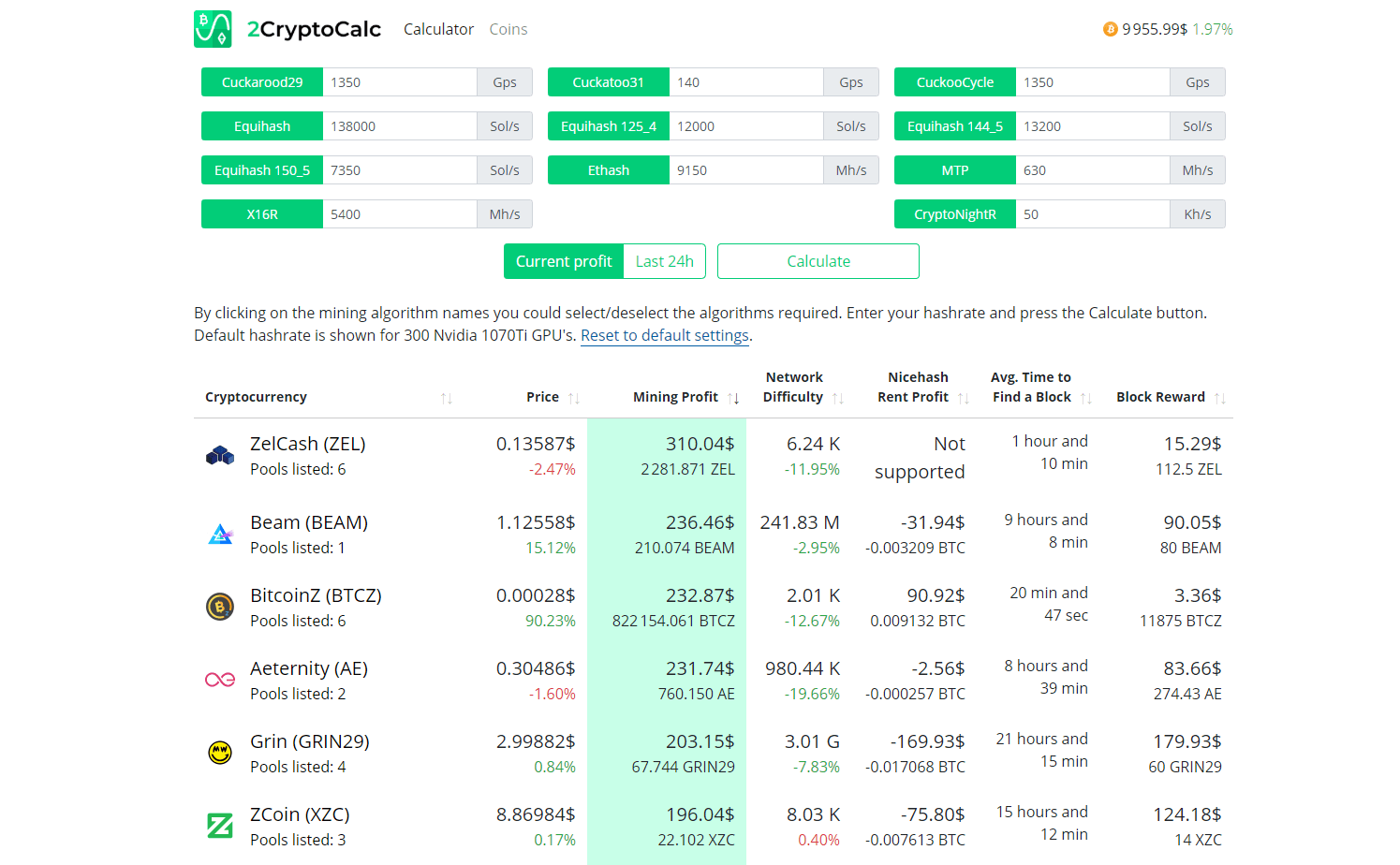Click the Equihash hashrate input field
Image resolution: width=1400 pixels, height=865 pixels.
[400, 126]
